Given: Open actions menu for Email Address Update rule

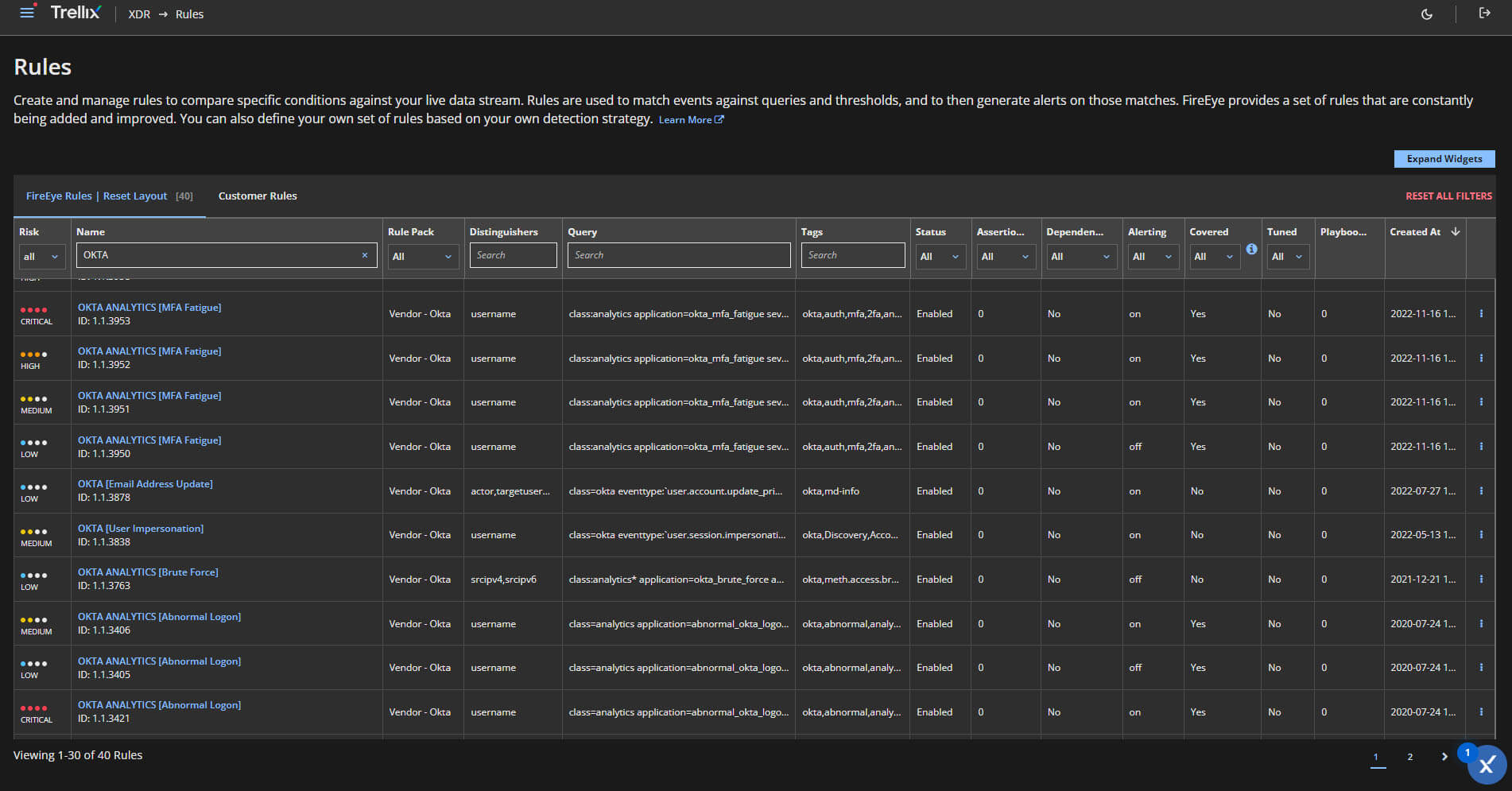Looking at the screenshot, I should click(x=1481, y=491).
